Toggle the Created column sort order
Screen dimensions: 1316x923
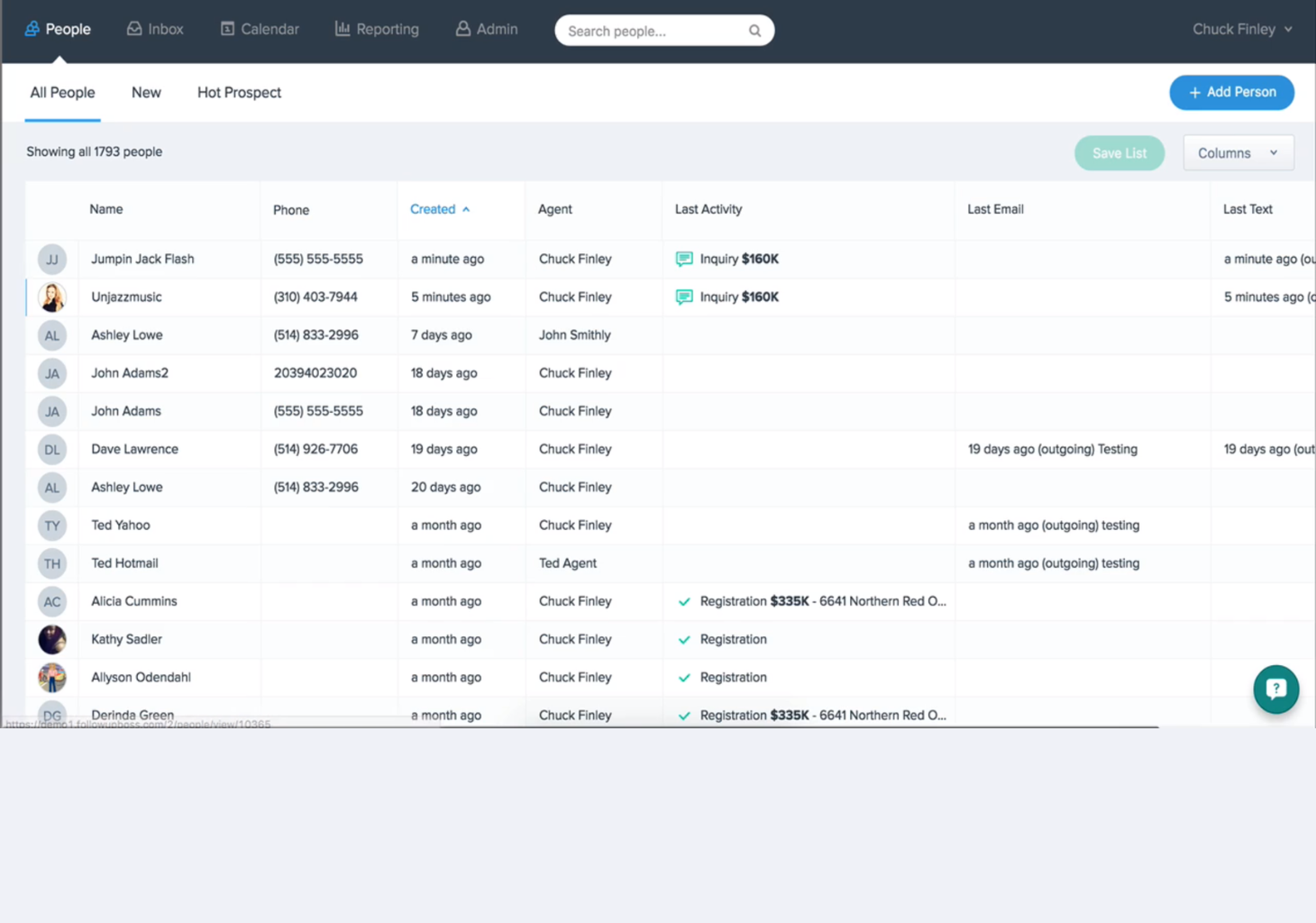pyautogui.click(x=439, y=208)
